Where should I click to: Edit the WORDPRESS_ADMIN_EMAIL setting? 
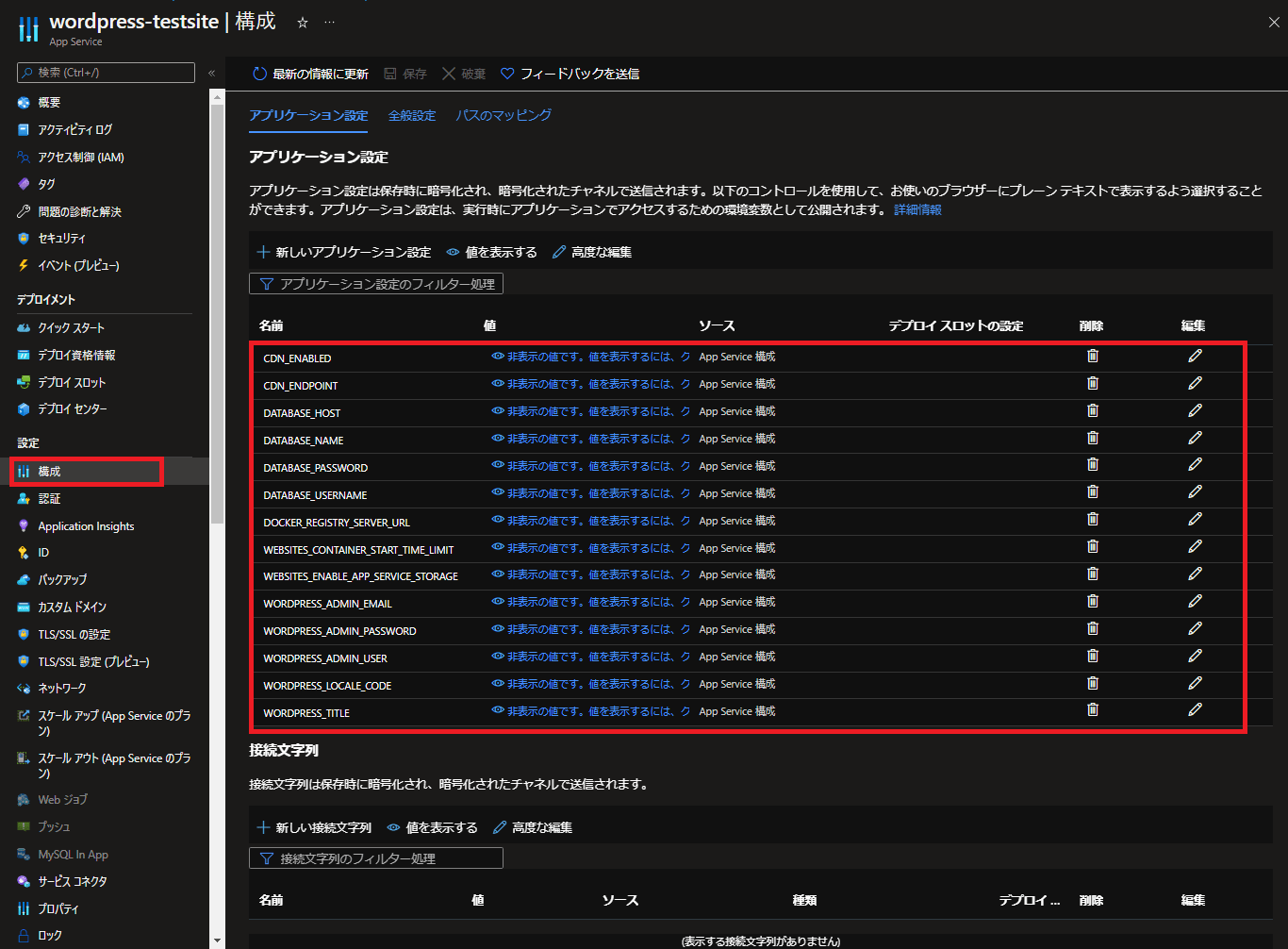pyautogui.click(x=1195, y=601)
